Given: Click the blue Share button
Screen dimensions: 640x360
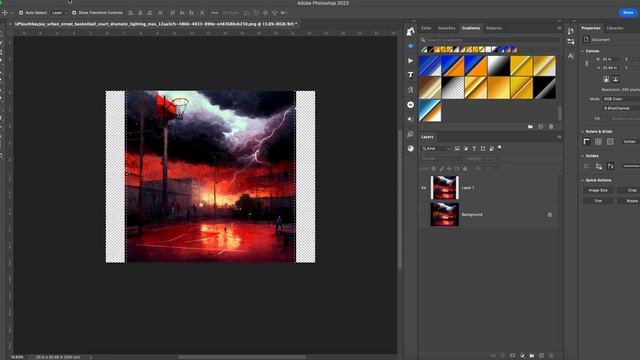Looking at the screenshot, I should tap(628, 13).
